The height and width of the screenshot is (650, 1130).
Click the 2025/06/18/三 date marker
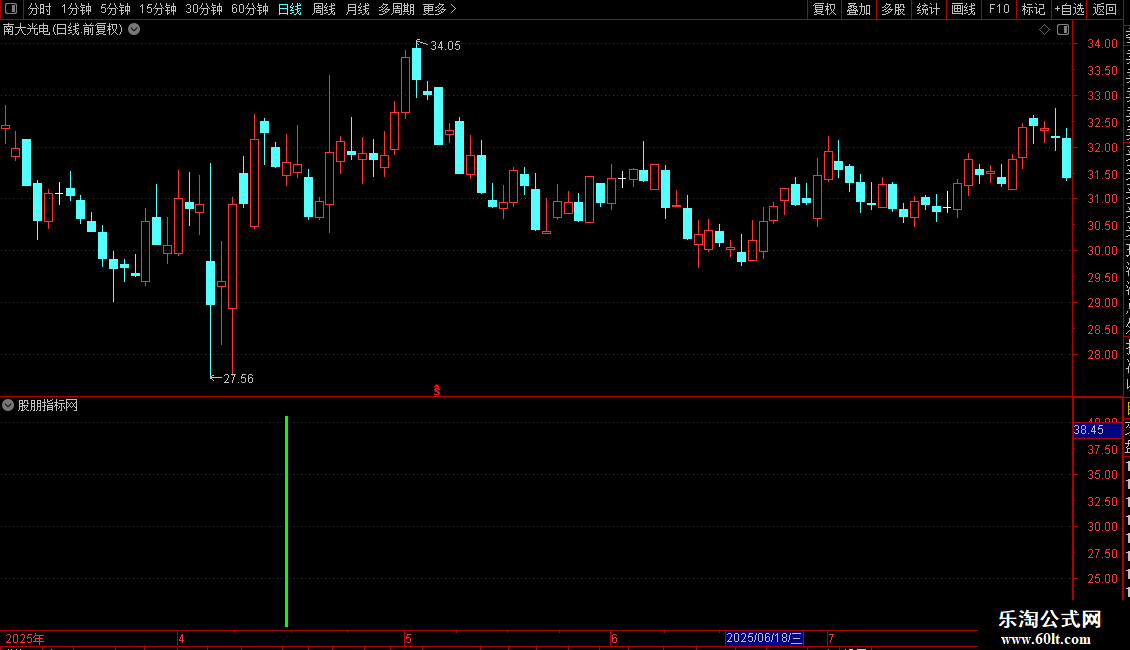764,638
